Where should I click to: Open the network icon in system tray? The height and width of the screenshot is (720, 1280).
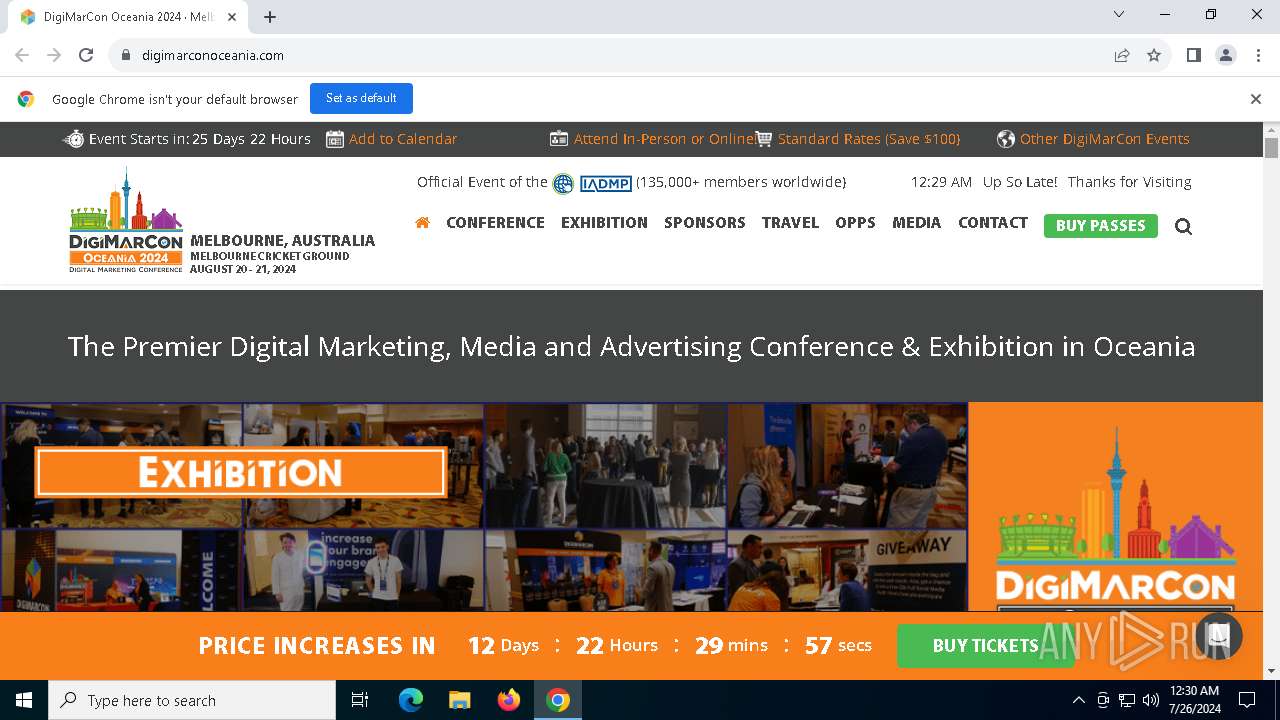point(1127,700)
